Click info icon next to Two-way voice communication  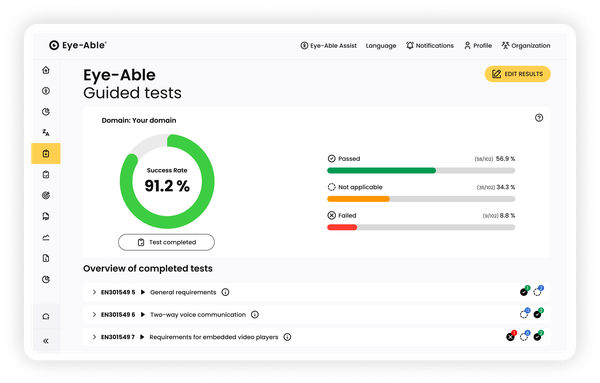[255, 315]
